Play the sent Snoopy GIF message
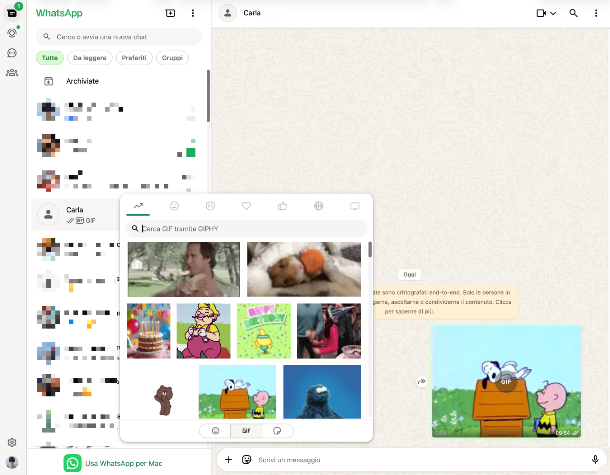610x475 pixels. (506, 382)
